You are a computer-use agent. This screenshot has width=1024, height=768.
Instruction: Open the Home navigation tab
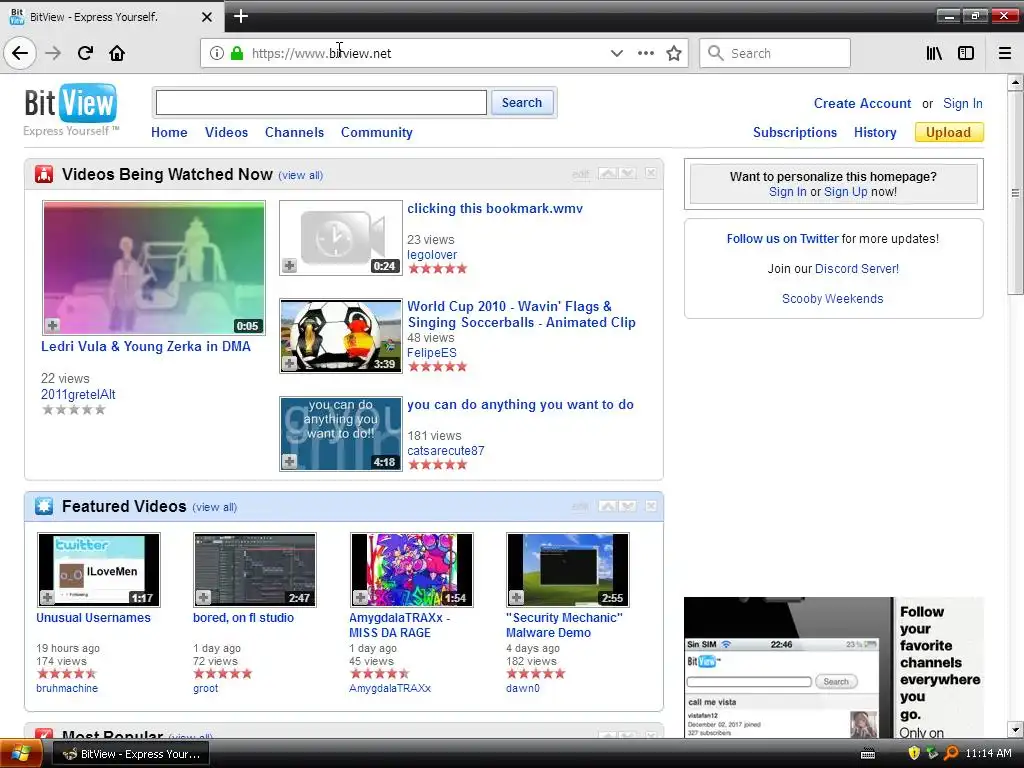click(169, 132)
